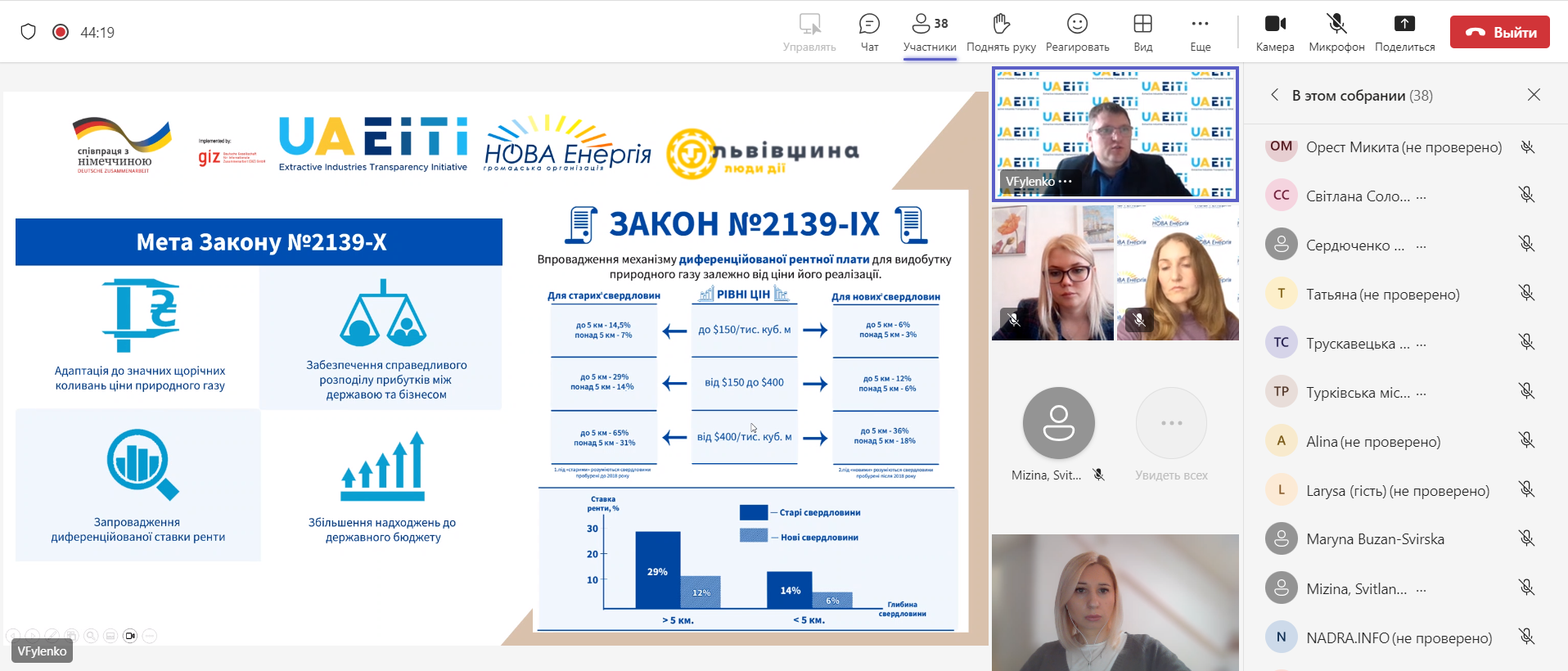Click Орест Микита muted microphone icon
This screenshot has height=671, width=1568.
[x=1526, y=147]
